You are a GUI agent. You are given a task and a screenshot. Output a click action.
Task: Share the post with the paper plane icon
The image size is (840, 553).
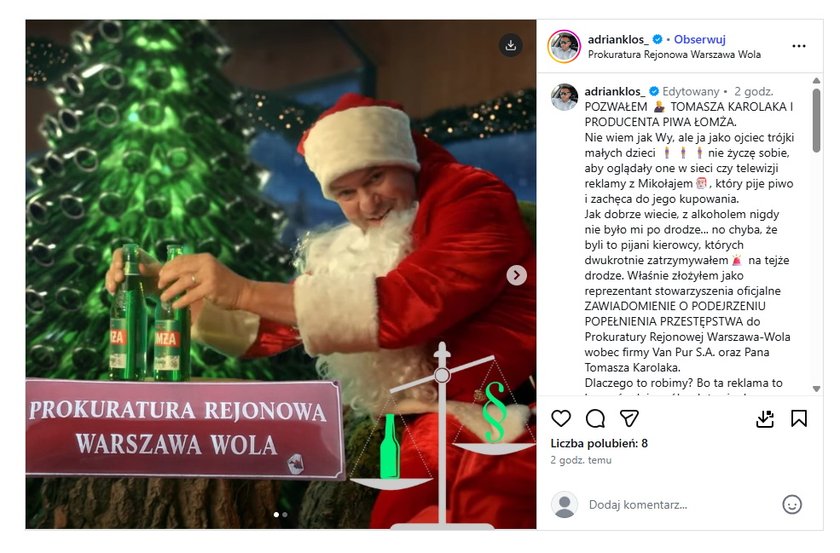[x=629, y=419]
